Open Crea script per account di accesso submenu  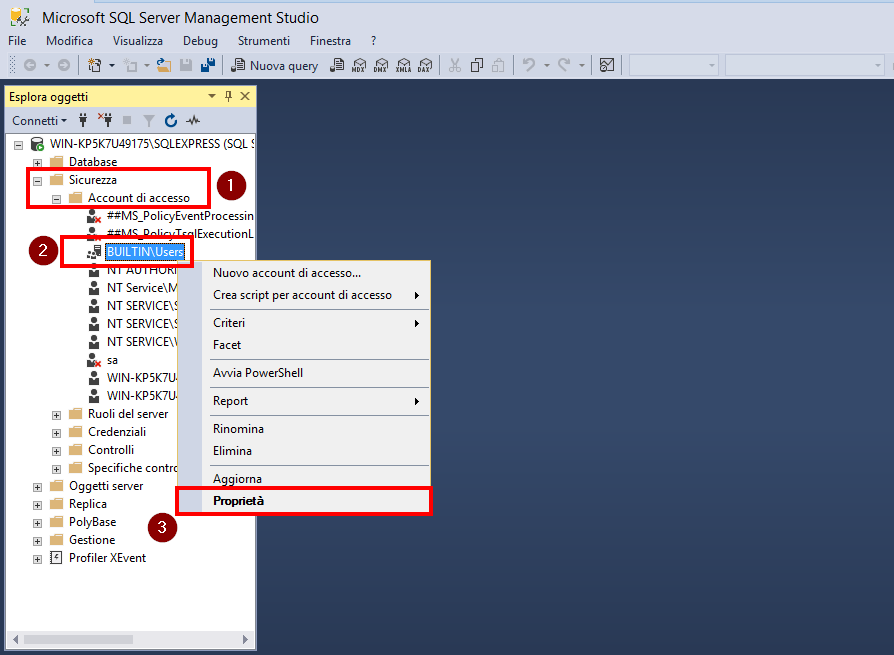(304, 295)
